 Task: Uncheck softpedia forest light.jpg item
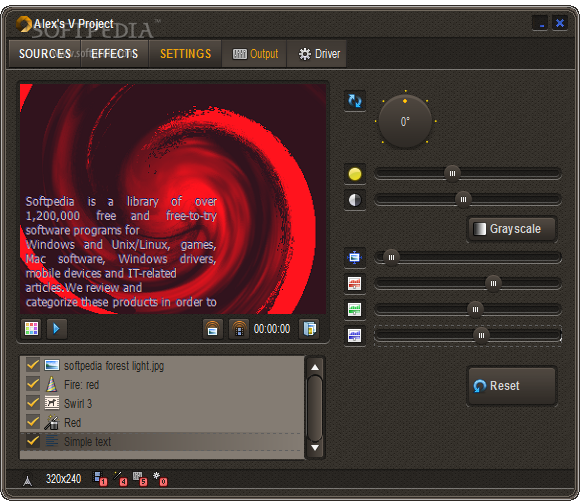(x=33, y=365)
